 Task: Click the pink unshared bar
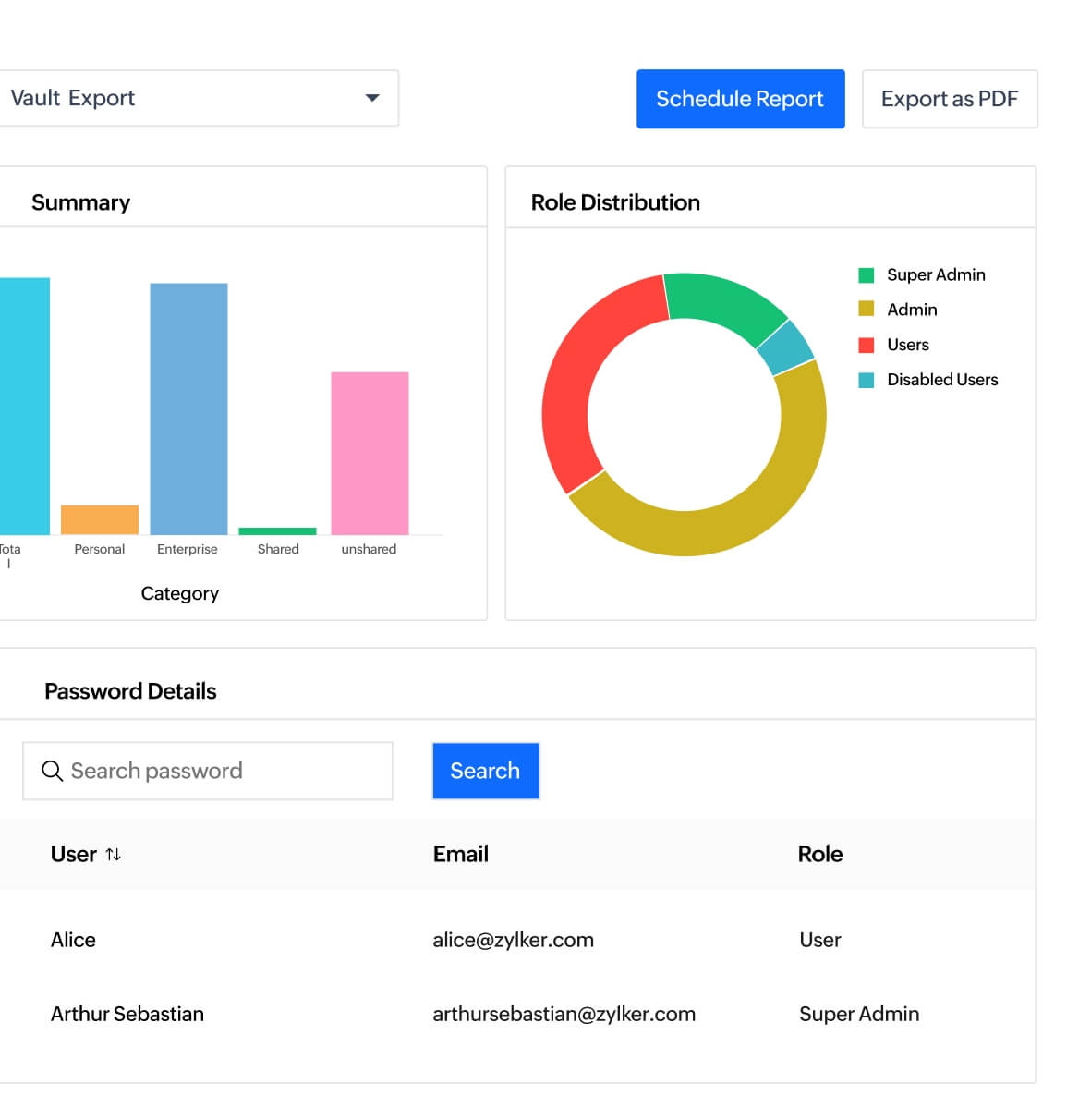pyautogui.click(x=370, y=453)
